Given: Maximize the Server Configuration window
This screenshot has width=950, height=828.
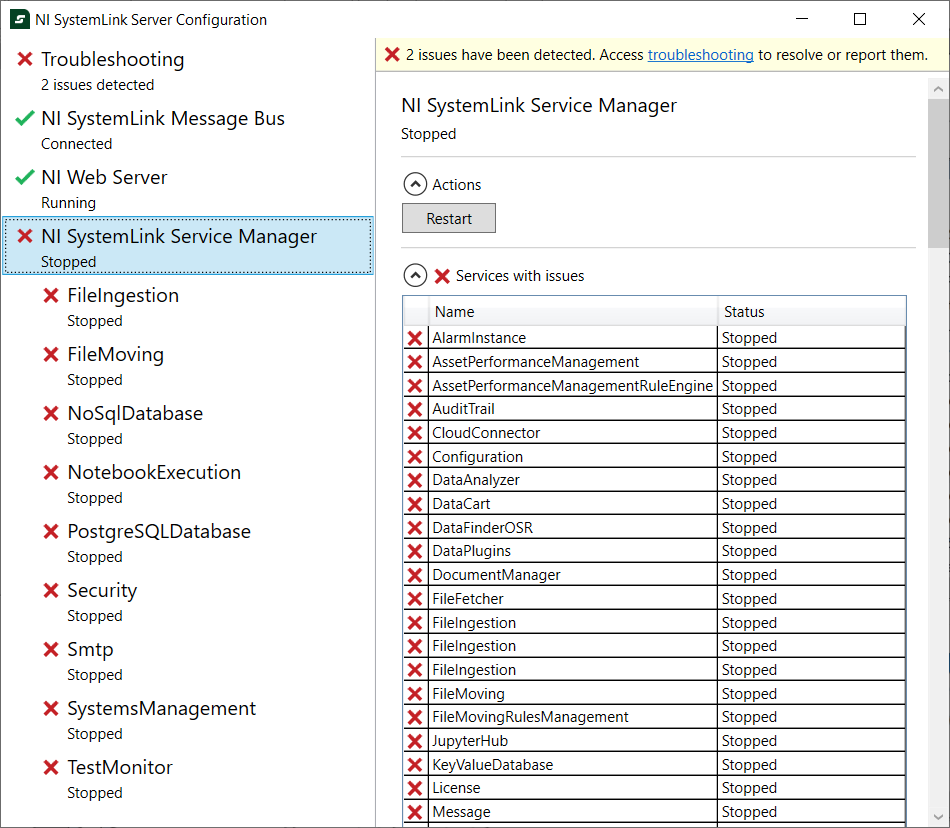Looking at the screenshot, I should coord(860,19).
